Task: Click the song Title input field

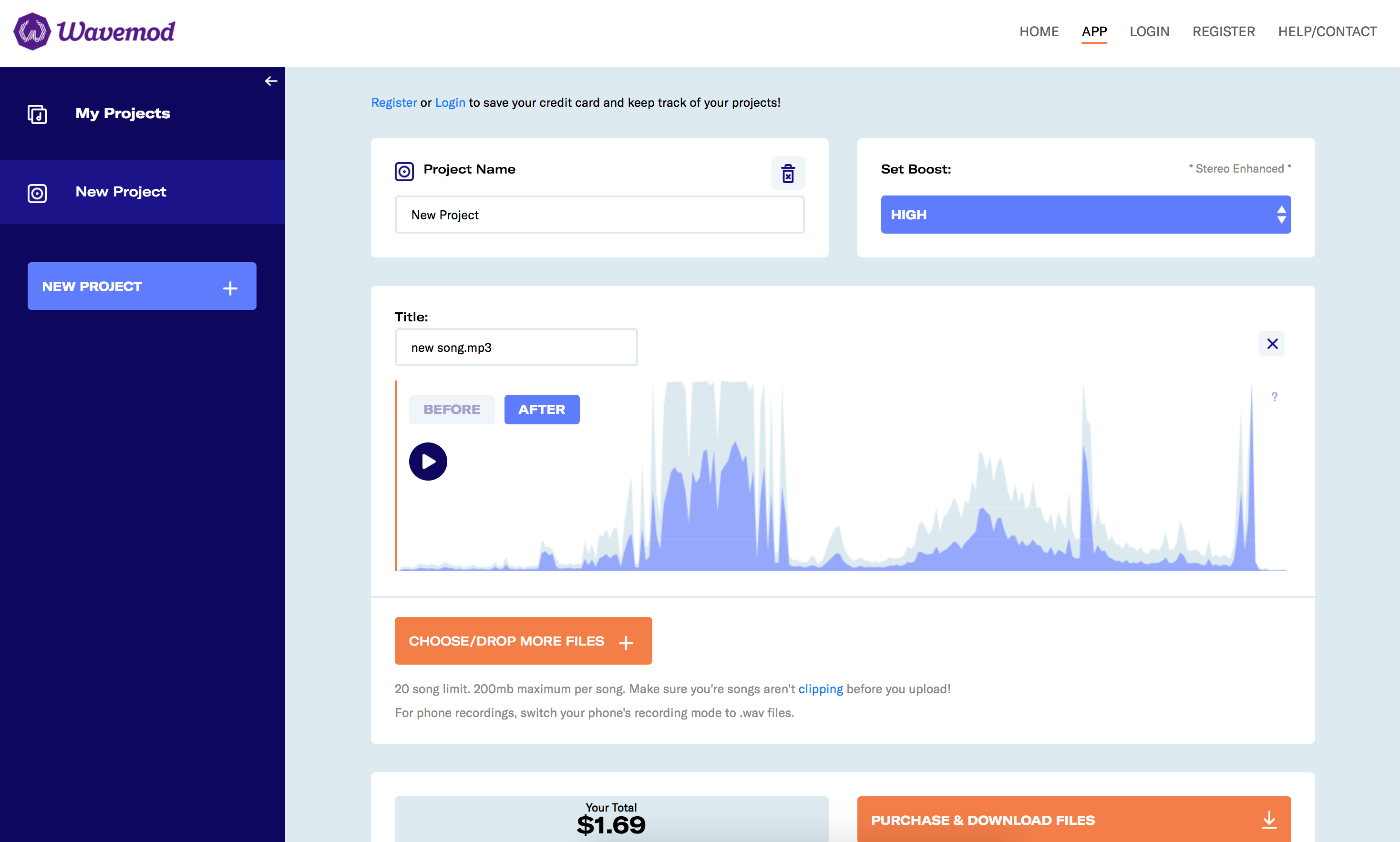Action: [515, 347]
